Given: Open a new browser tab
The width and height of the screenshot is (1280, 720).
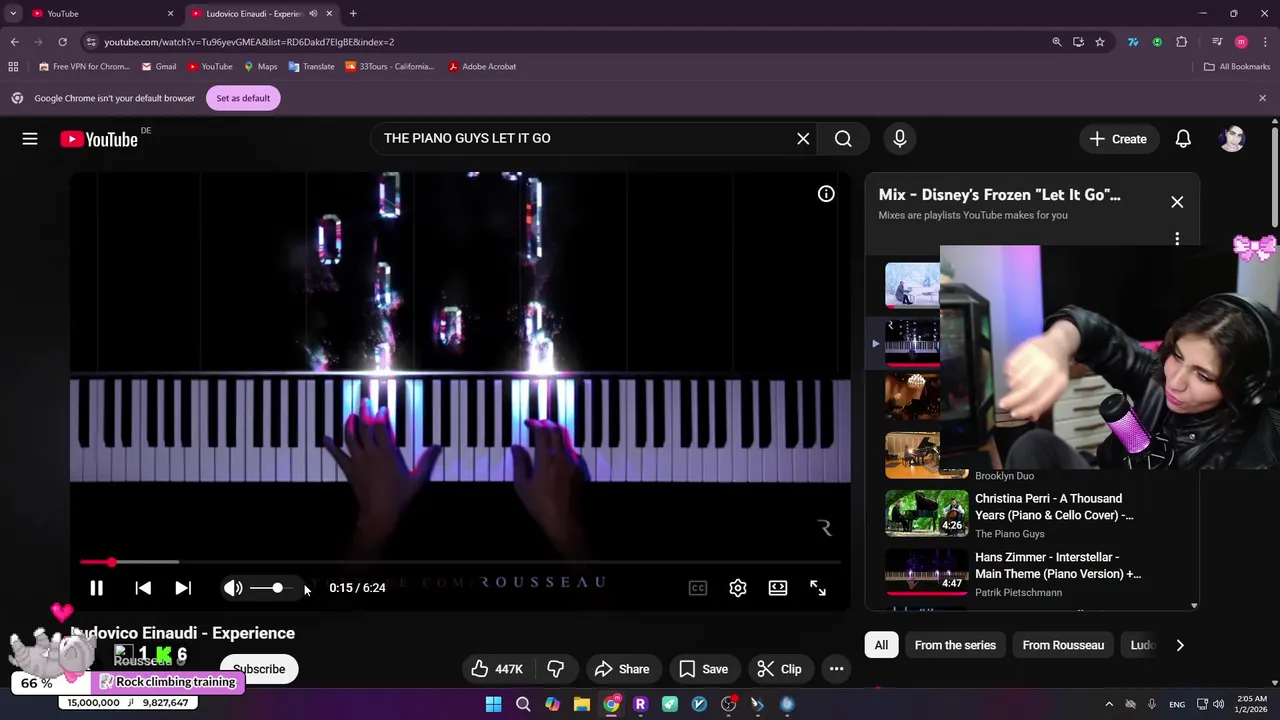Looking at the screenshot, I should click(353, 14).
